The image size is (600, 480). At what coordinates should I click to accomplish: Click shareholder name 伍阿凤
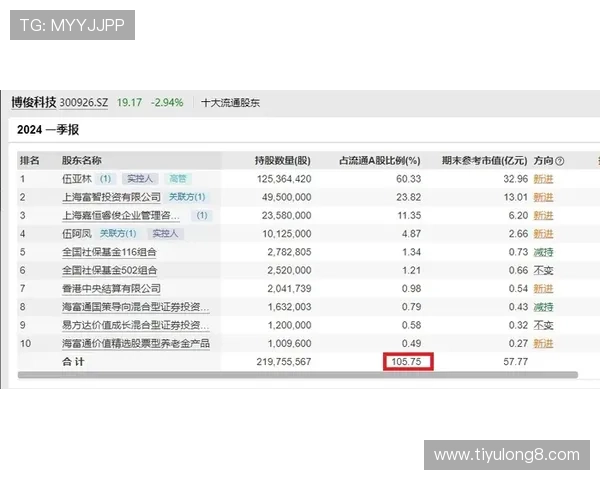tap(77, 233)
